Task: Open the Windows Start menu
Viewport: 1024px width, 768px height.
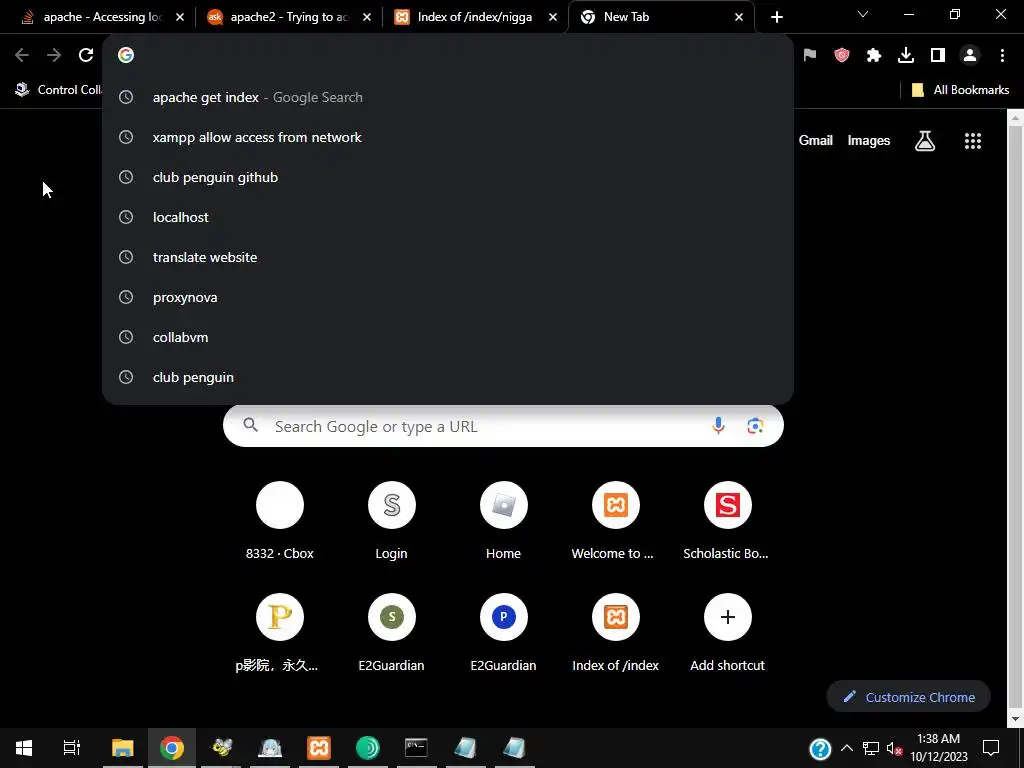Action: point(24,748)
